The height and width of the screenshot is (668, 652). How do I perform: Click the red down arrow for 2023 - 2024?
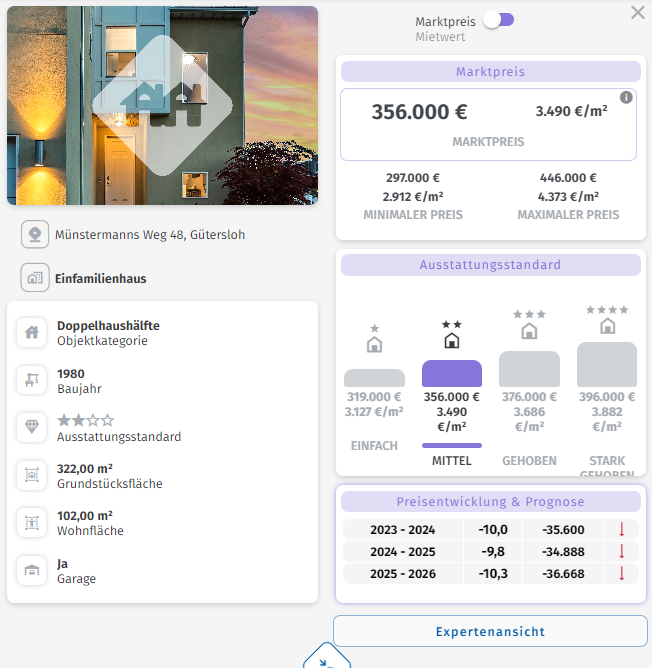point(622,530)
